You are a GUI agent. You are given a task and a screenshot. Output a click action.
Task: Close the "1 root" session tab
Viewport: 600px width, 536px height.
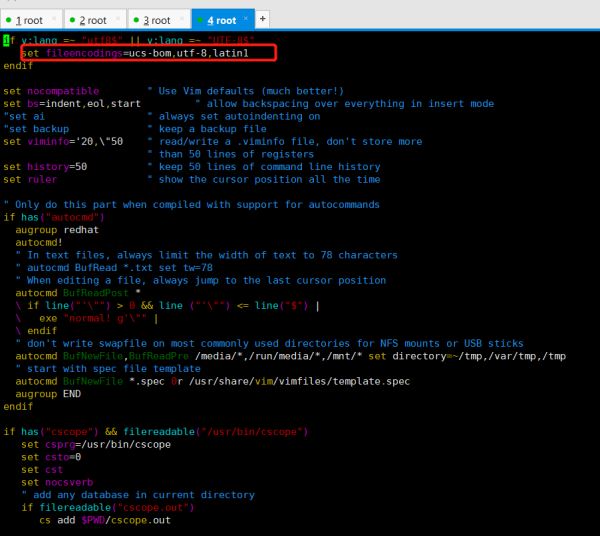(x=55, y=19)
